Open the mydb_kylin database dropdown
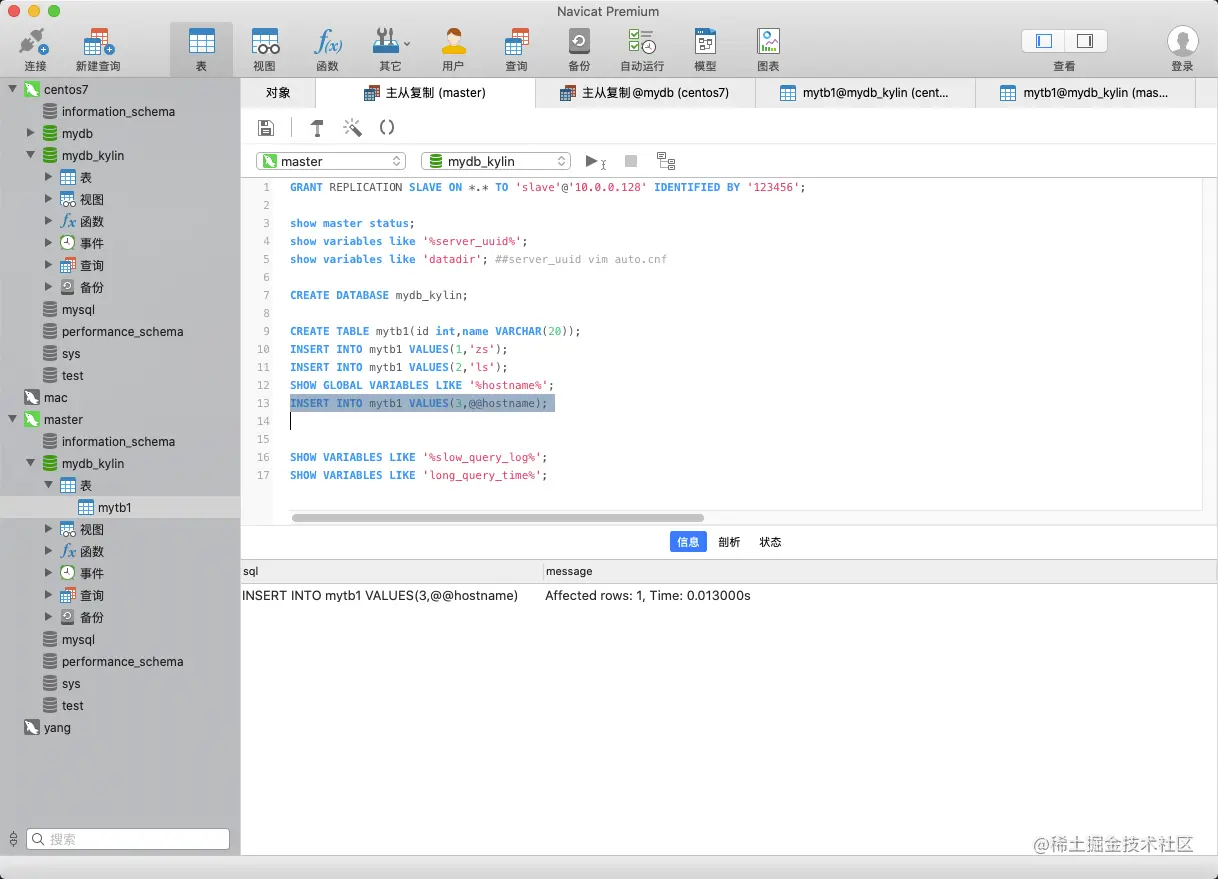 click(496, 161)
